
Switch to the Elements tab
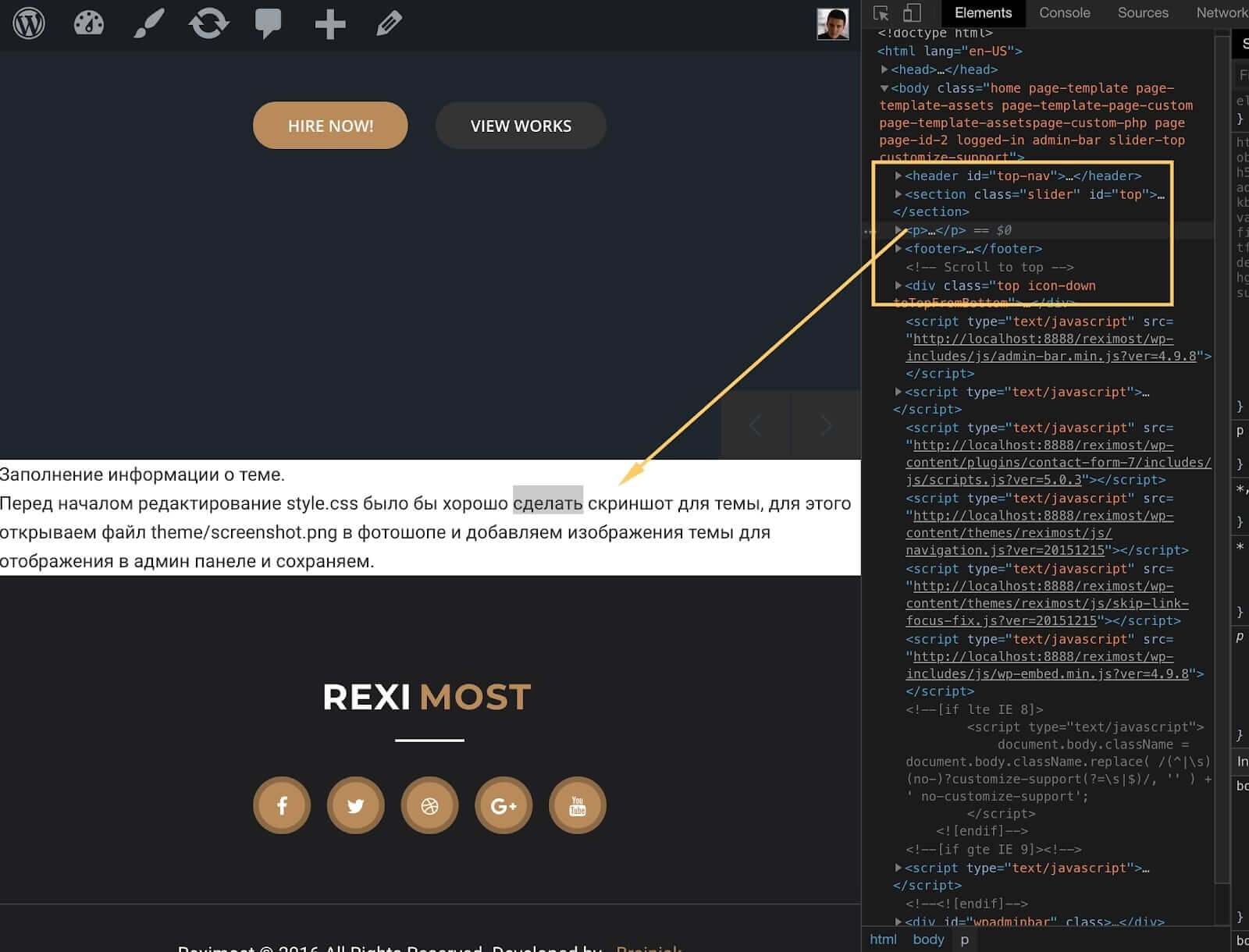[983, 13]
